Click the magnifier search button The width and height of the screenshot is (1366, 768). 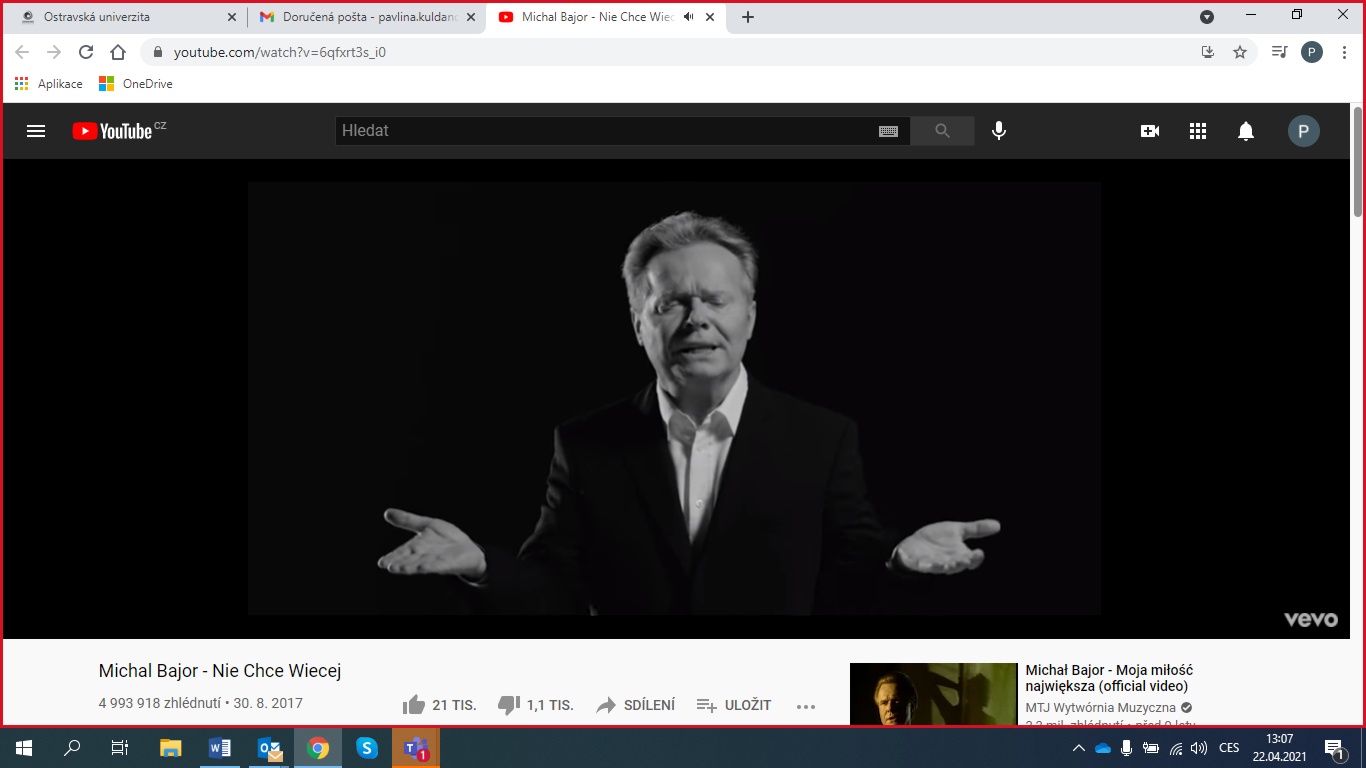click(x=942, y=131)
